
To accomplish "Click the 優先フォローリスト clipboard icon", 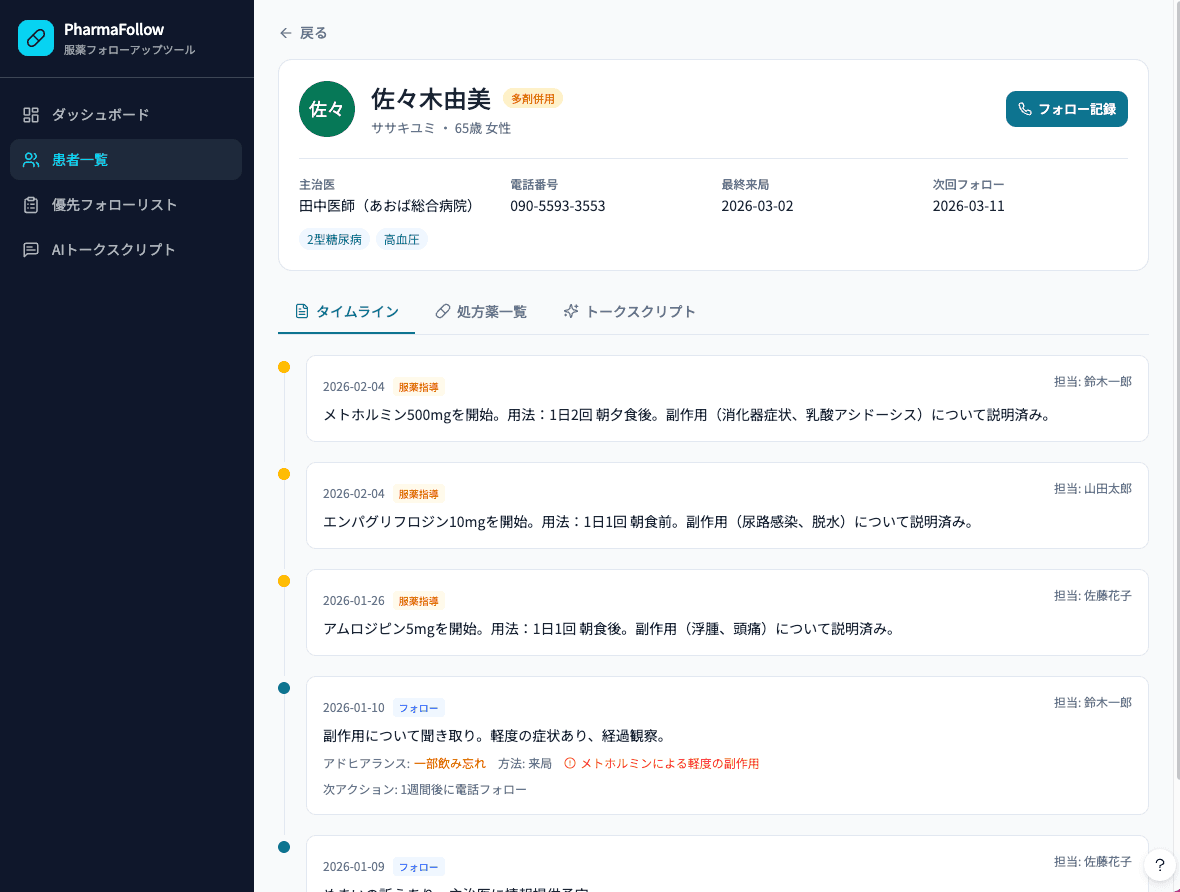I will point(31,205).
